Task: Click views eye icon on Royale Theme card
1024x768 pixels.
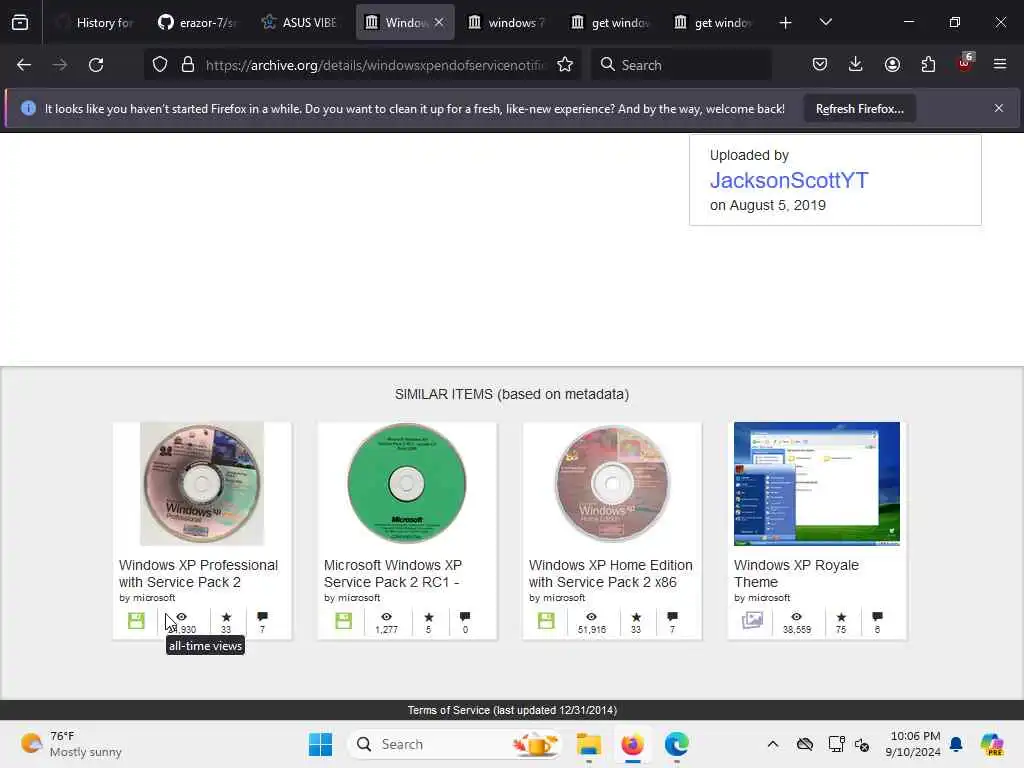Action: coord(797,616)
